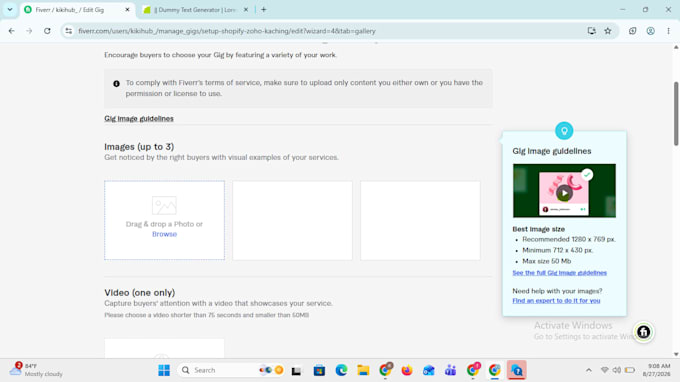
Task: Open the Gig image guidelines link
Action: (139, 118)
